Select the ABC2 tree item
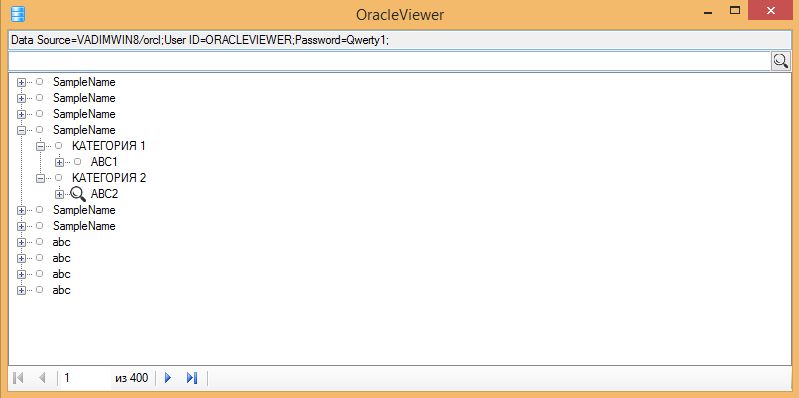This screenshot has height=398, width=799. (x=104, y=194)
